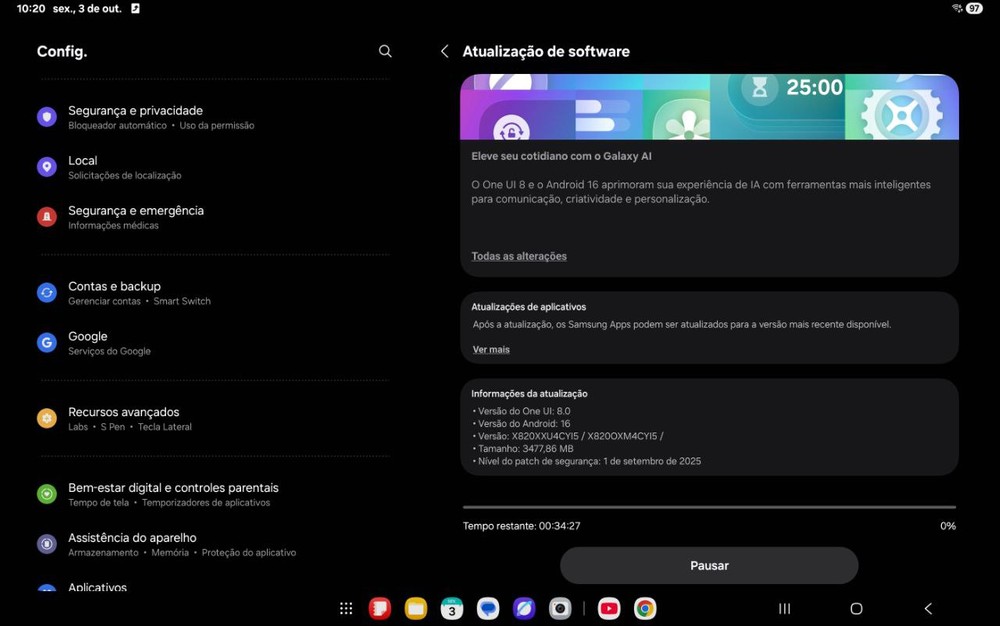Tap the notification icon beside date
This screenshot has width=1000, height=626.
(135, 8)
